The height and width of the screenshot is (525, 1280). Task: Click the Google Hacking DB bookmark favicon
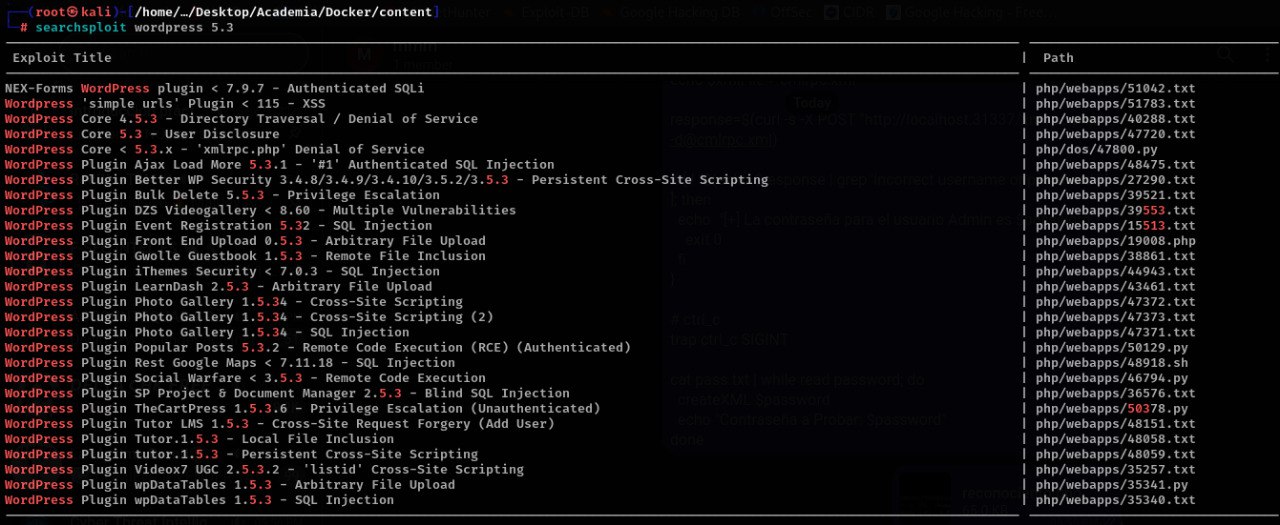coord(609,13)
